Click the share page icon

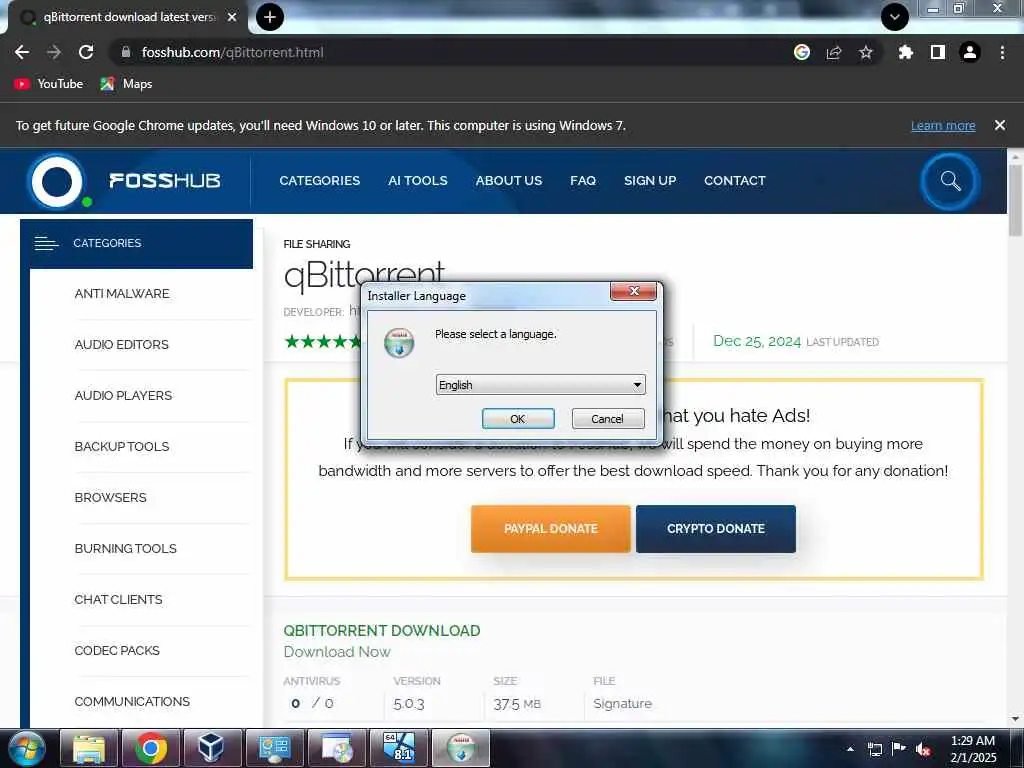(834, 52)
